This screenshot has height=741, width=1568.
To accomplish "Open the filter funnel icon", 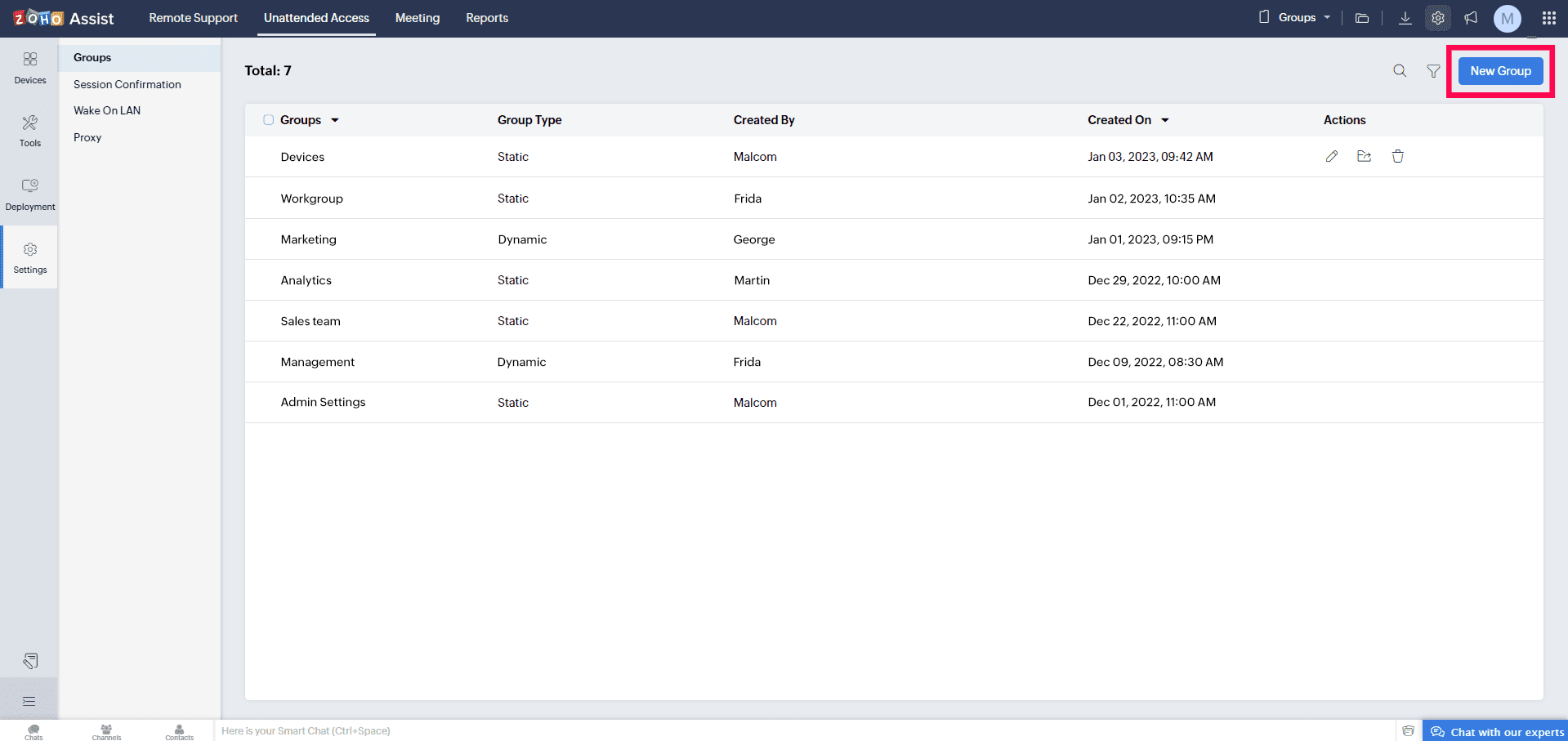I will coord(1433,71).
